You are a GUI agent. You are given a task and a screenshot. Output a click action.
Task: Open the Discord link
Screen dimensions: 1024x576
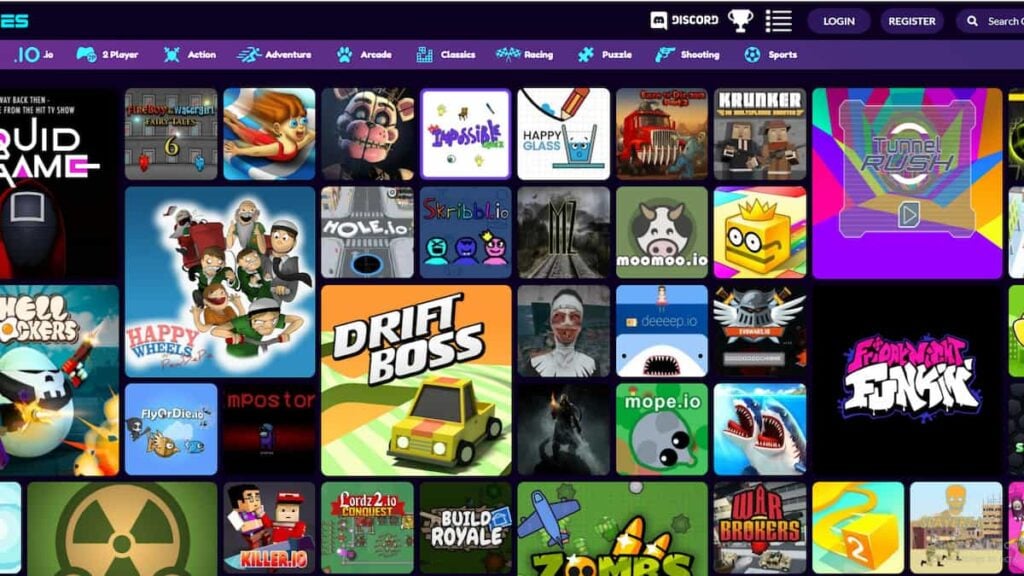pyautogui.click(x=684, y=21)
